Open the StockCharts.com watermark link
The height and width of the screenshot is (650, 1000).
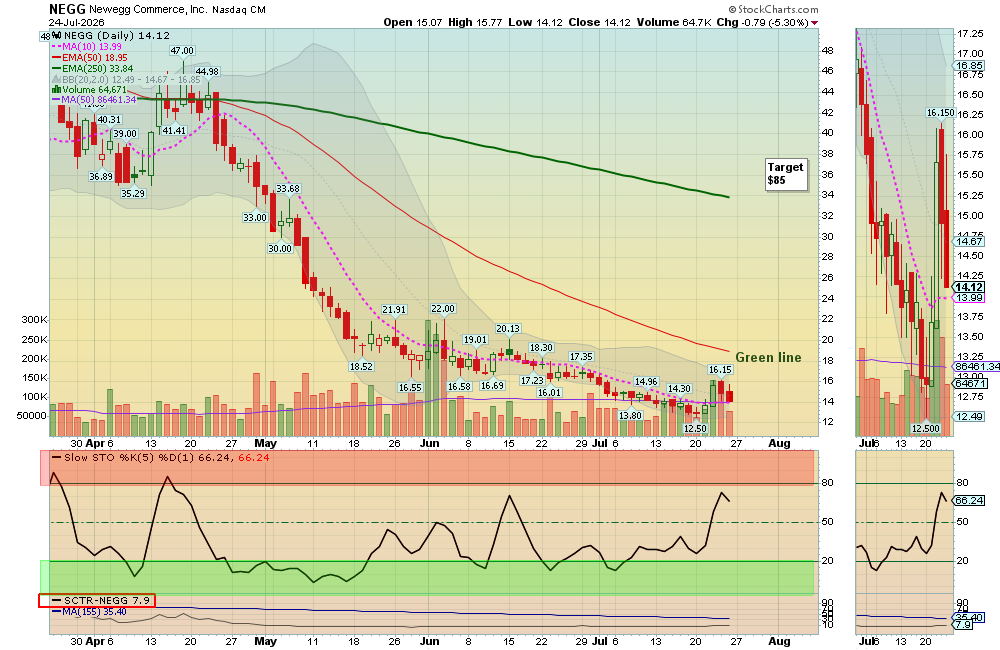click(774, 10)
